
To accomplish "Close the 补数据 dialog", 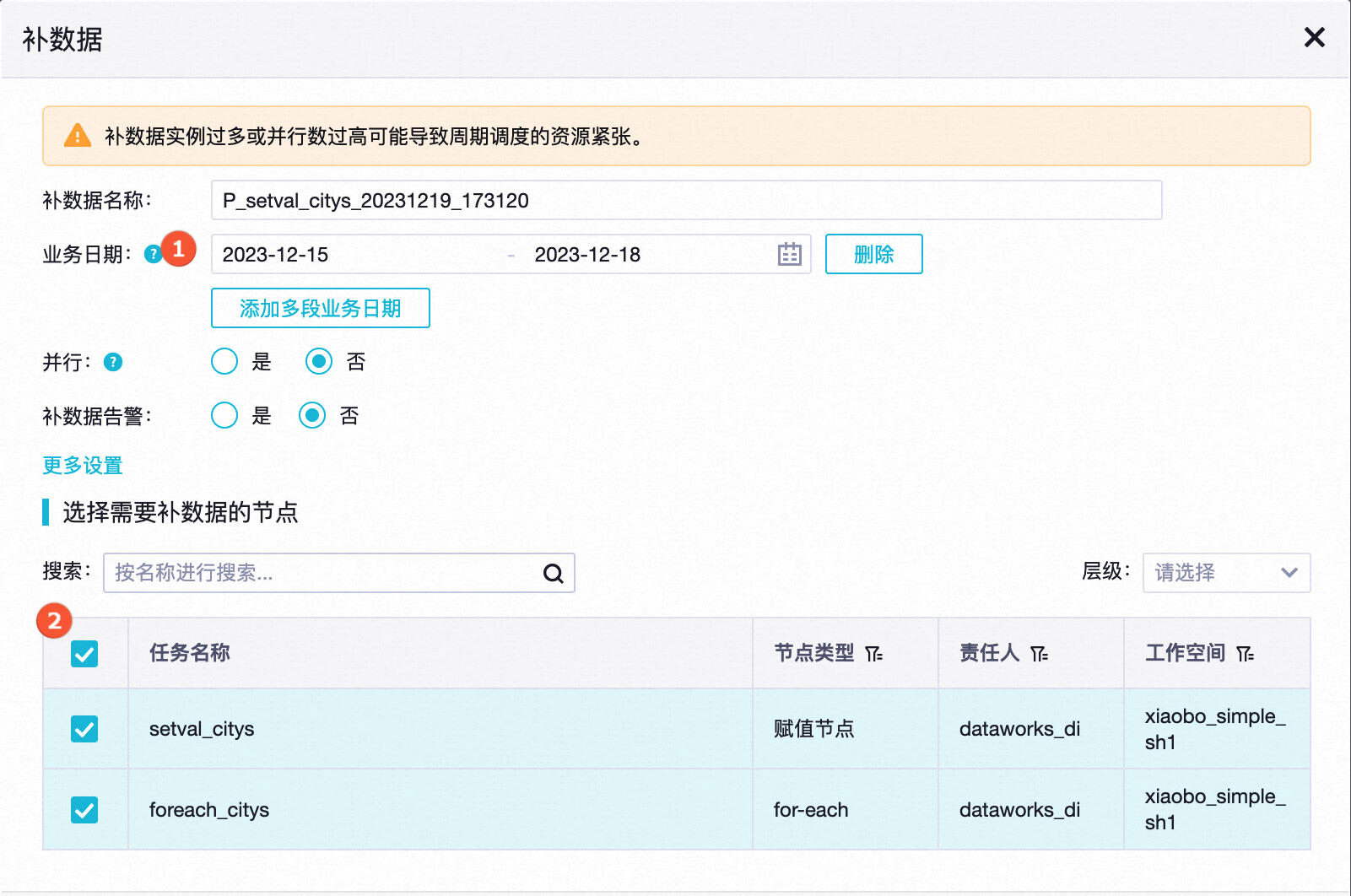I will click(x=1314, y=37).
